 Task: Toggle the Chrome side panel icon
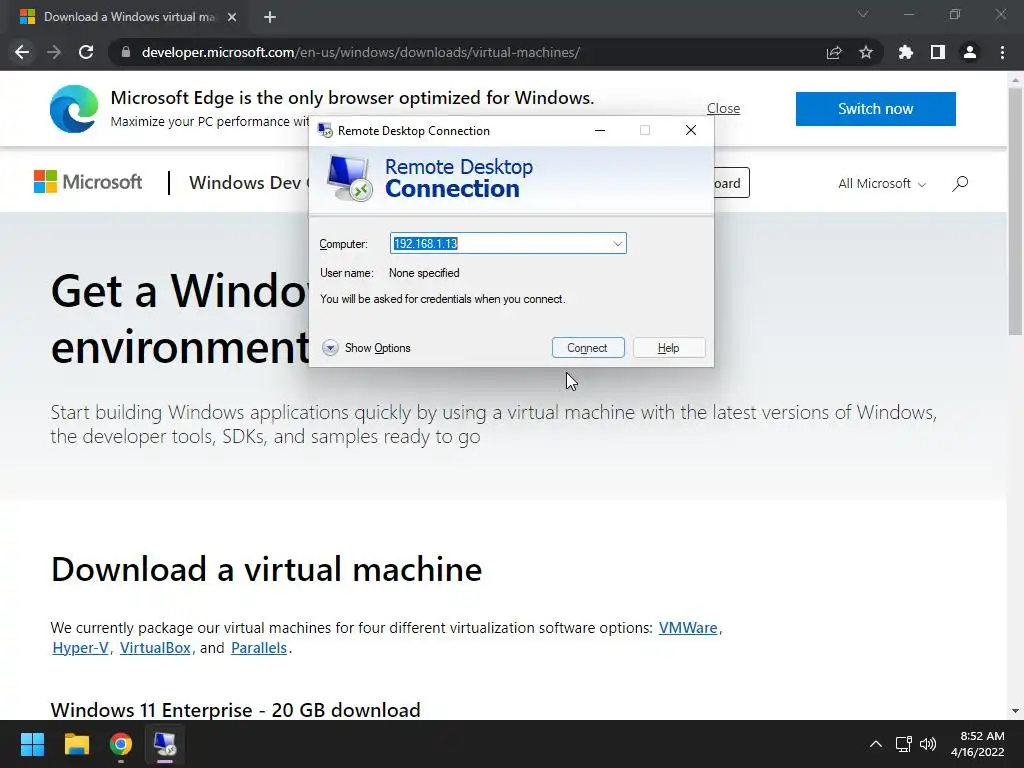[x=938, y=52]
